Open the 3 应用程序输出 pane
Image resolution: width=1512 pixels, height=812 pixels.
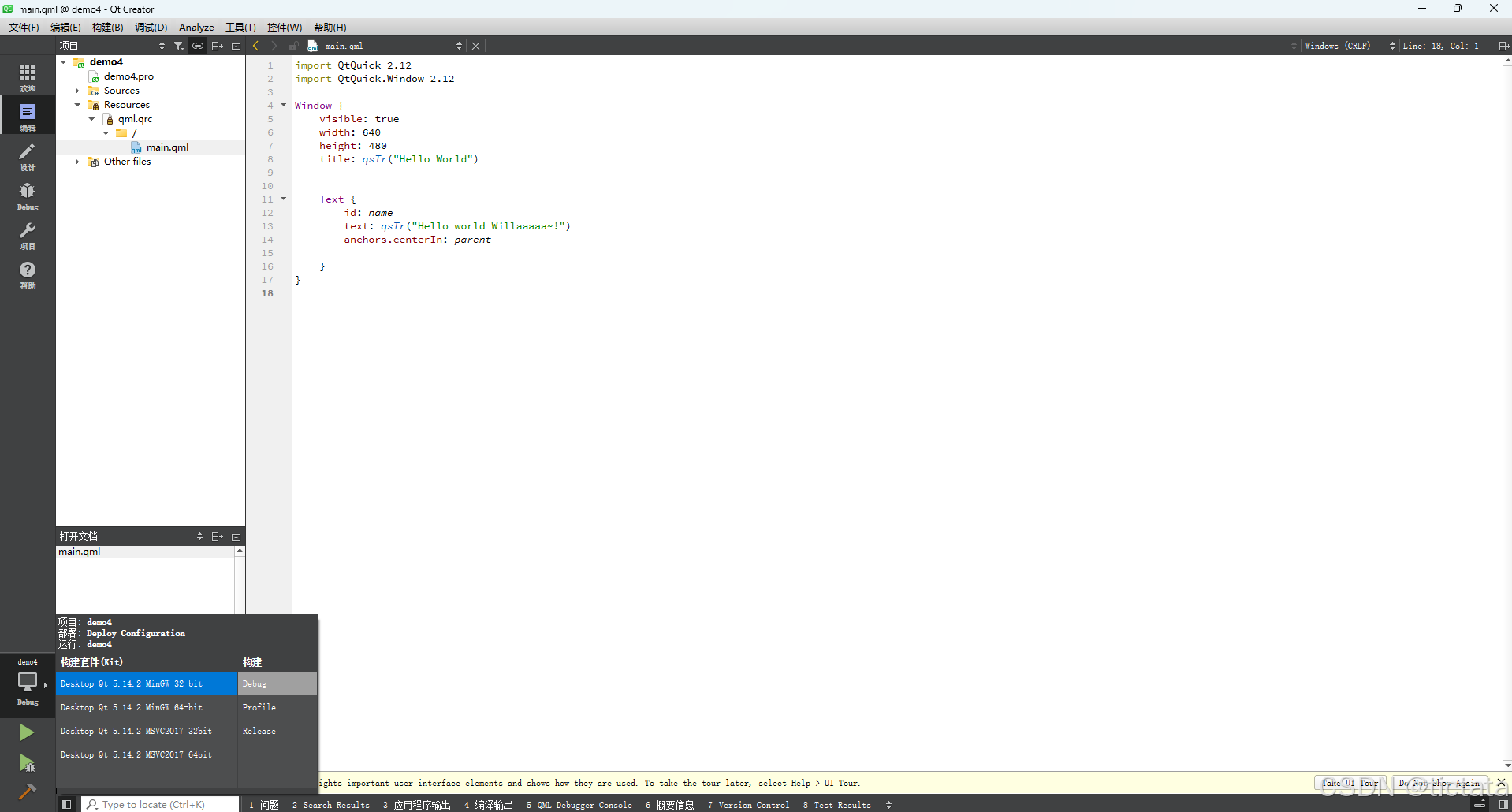(417, 805)
